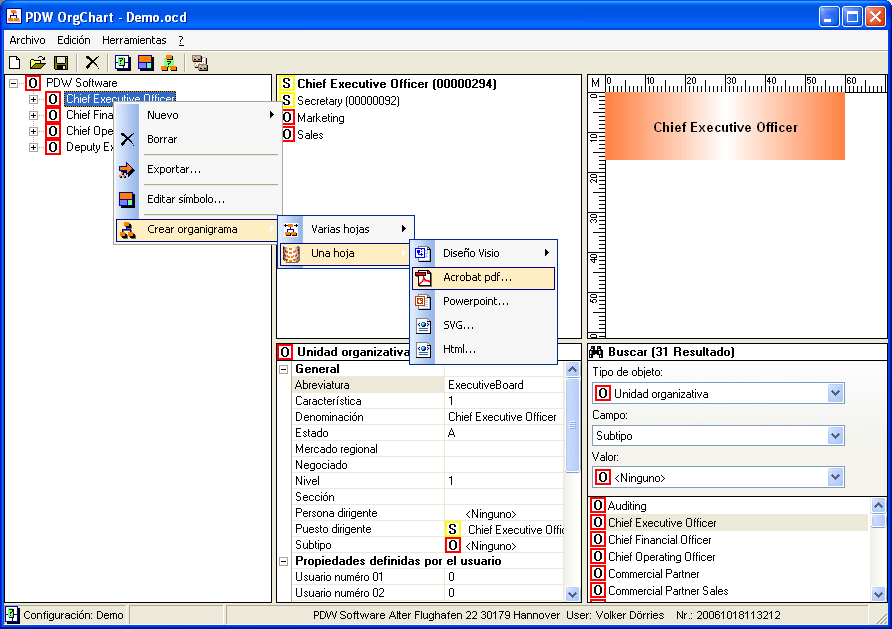
Task: Click the black X delete toolbar icon
Action: point(92,62)
